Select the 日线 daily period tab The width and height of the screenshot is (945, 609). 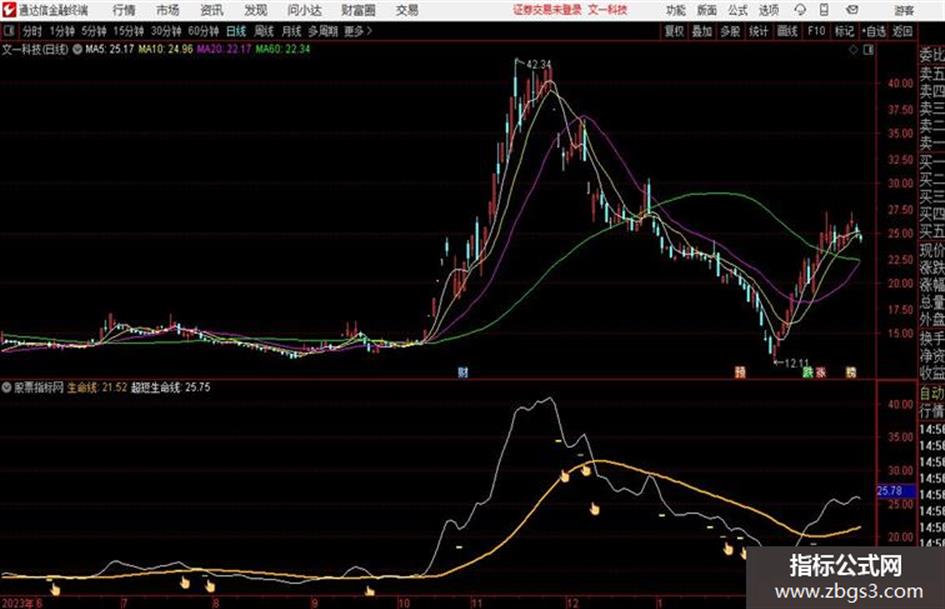click(236, 31)
